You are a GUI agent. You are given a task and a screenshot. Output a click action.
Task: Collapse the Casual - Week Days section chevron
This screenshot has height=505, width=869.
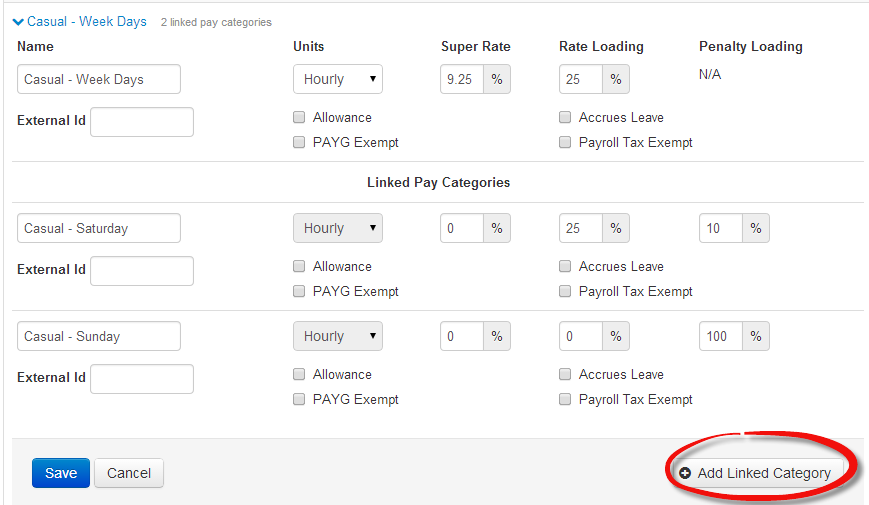point(18,21)
